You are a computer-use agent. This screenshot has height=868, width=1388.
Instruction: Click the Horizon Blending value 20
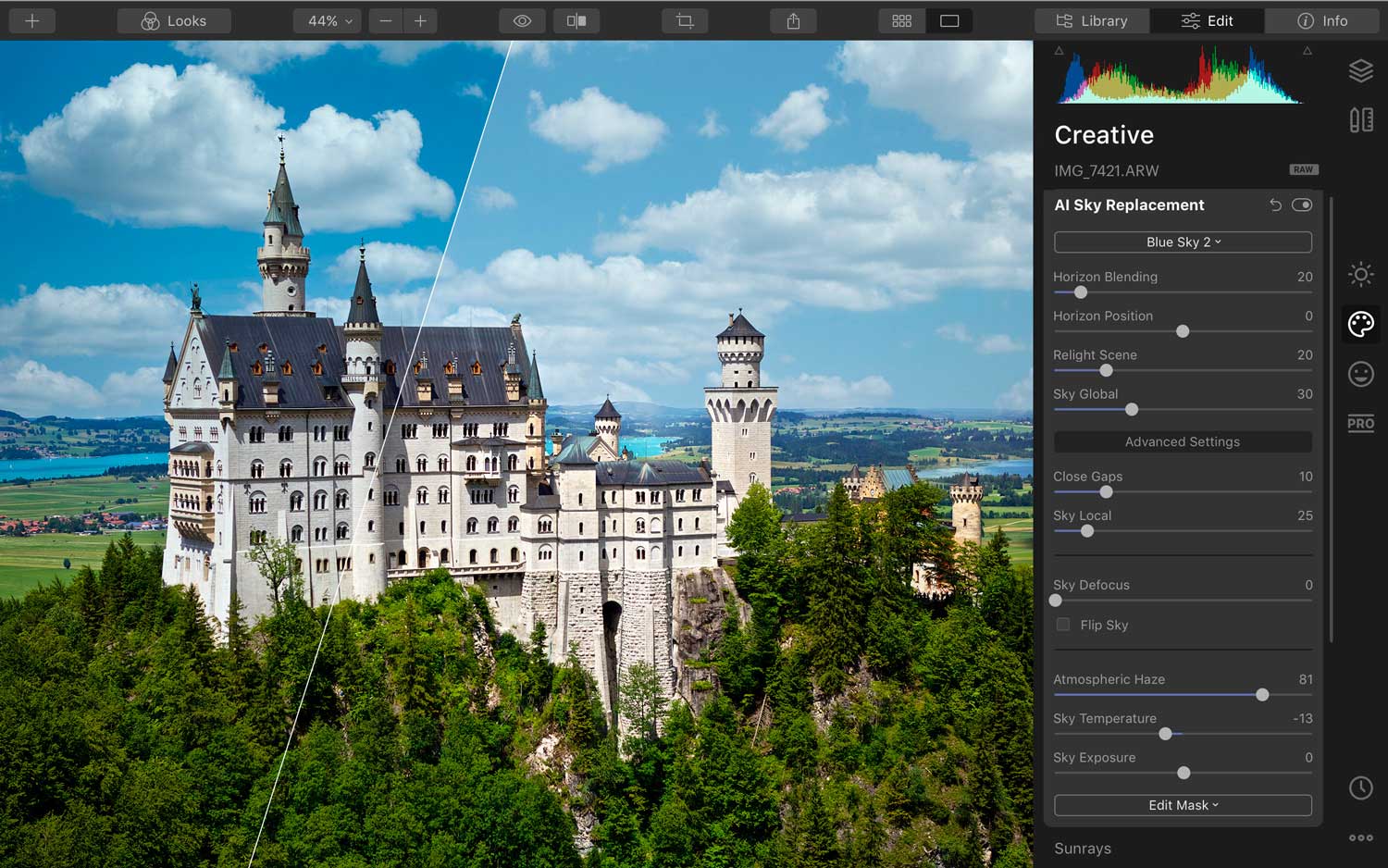point(1305,277)
